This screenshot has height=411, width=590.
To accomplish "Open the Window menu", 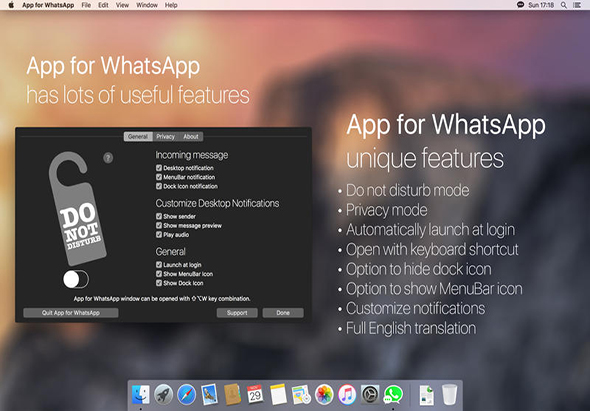I will point(147,5).
